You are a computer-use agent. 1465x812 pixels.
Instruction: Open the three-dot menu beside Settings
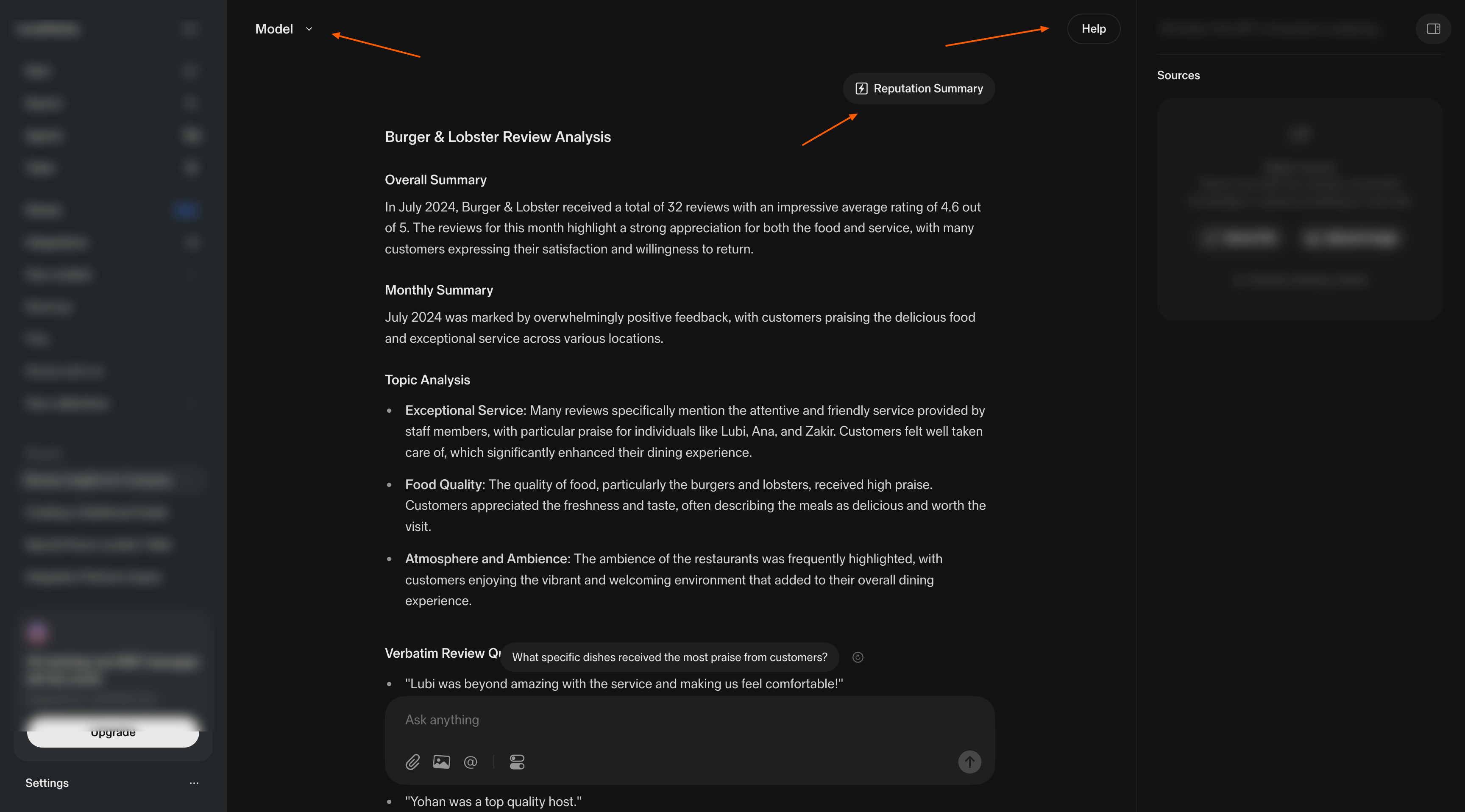[194, 783]
